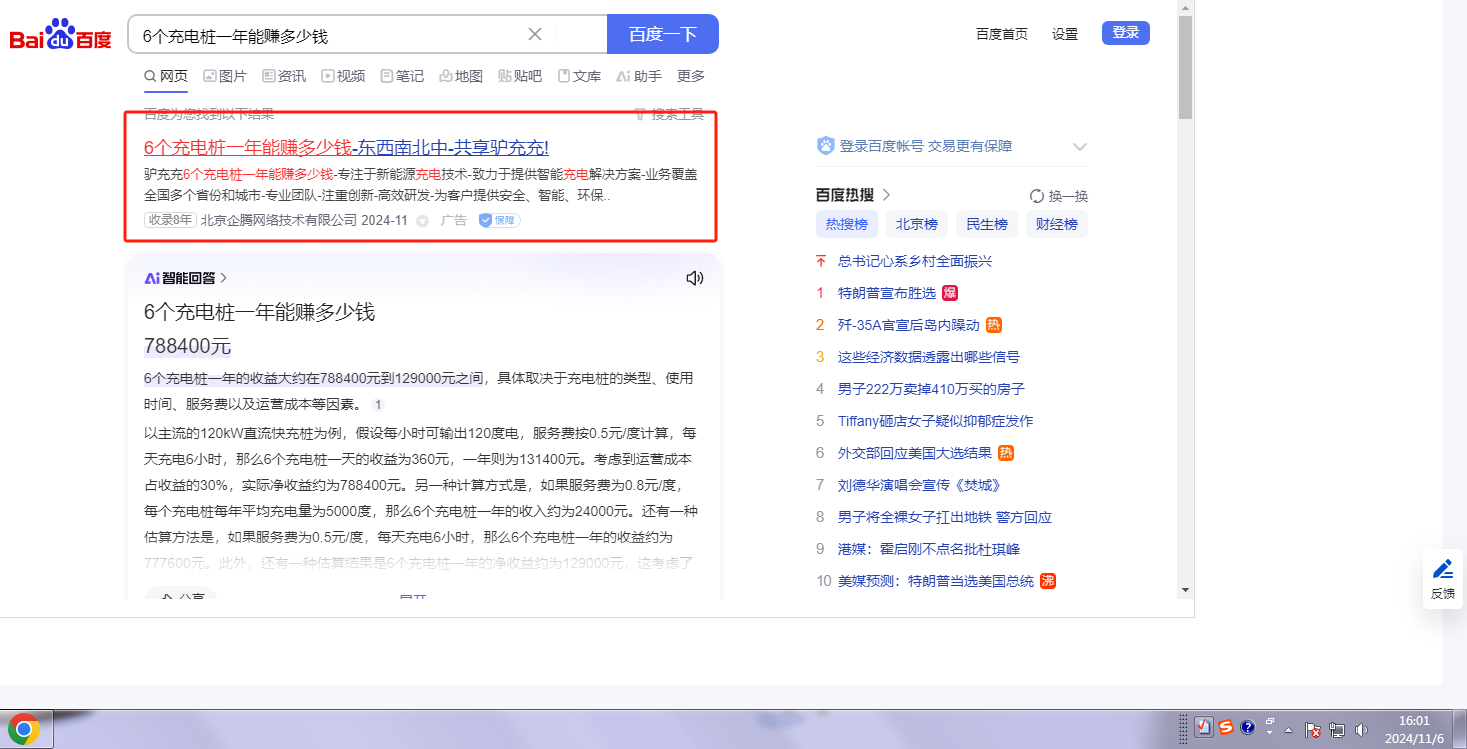
Task: Open the hot search item 特朗普宣布胜选
Action: coord(886,293)
